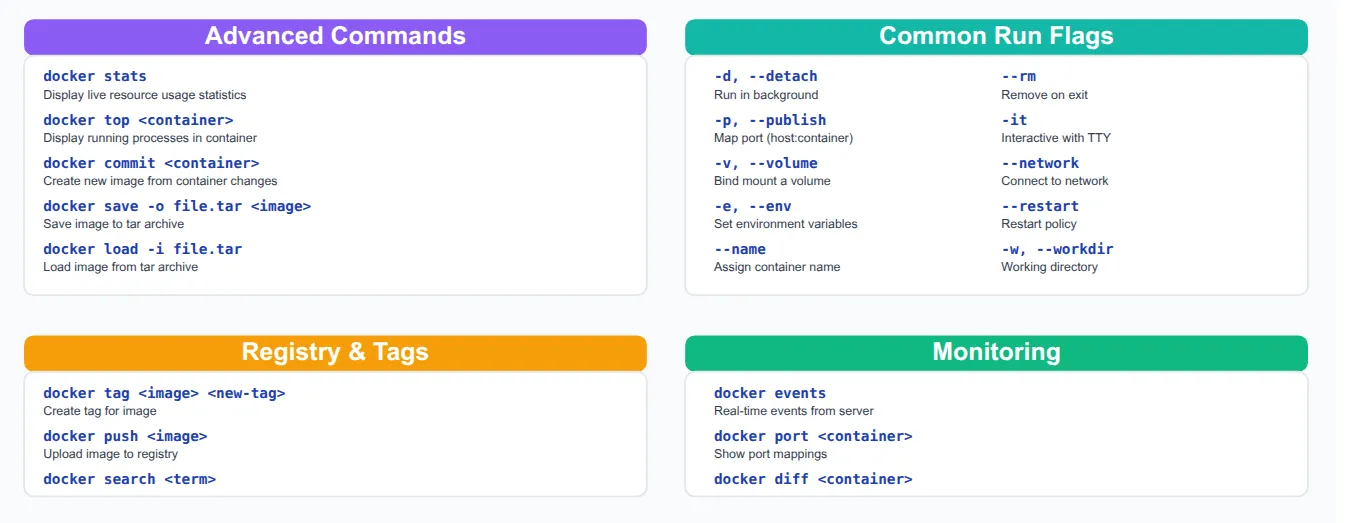The width and height of the screenshot is (1347, 523).
Task: Select the --restart flag
Action: [x=1040, y=206]
